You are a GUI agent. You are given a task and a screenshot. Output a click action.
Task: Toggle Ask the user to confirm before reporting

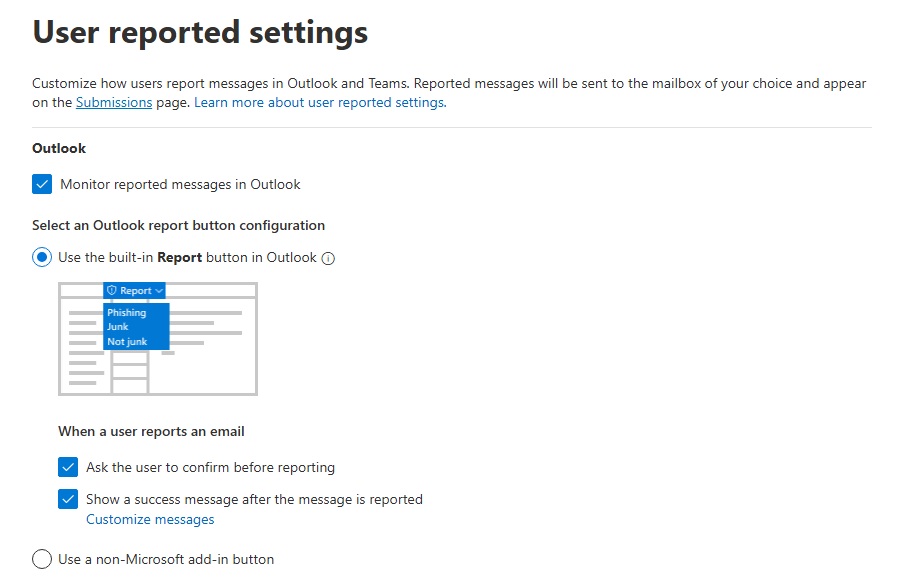(x=68, y=467)
